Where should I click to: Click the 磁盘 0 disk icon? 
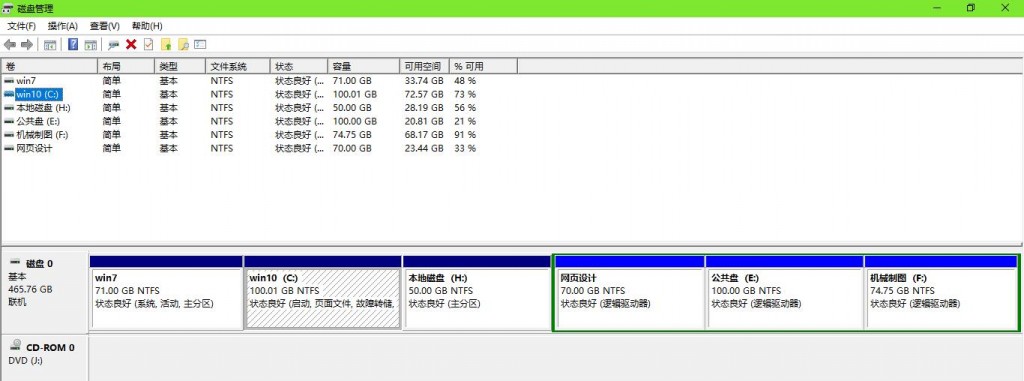click(x=15, y=262)
